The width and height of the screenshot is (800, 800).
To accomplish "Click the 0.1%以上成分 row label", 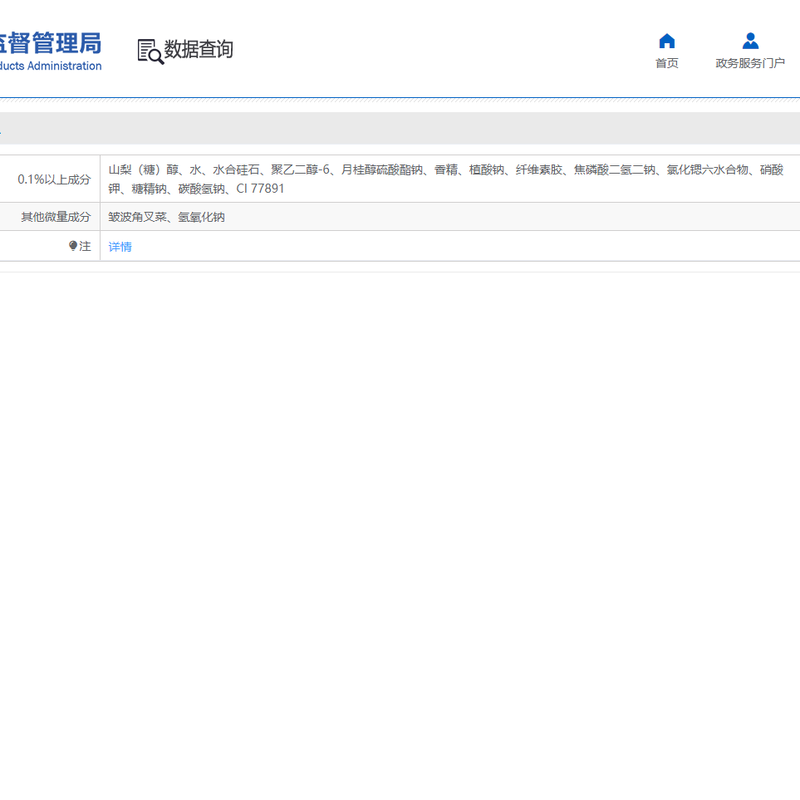I will [54, 180].
